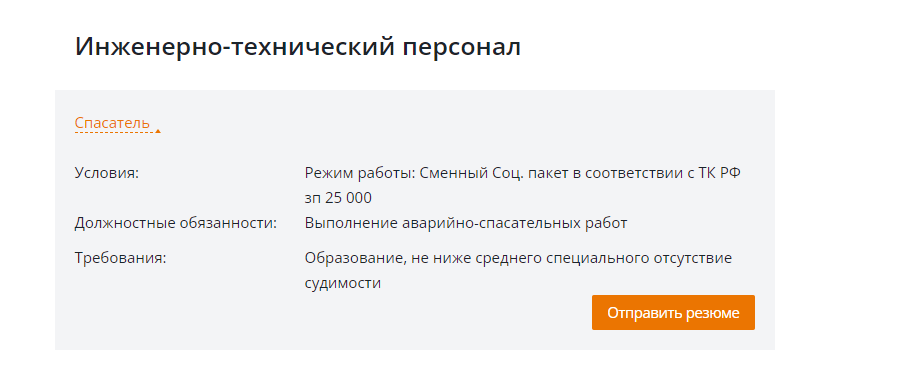915x385 pixels.
Task: Click the dashed underline beneath Спасатель
Action: pyautogui.click(x=114, y=132)
